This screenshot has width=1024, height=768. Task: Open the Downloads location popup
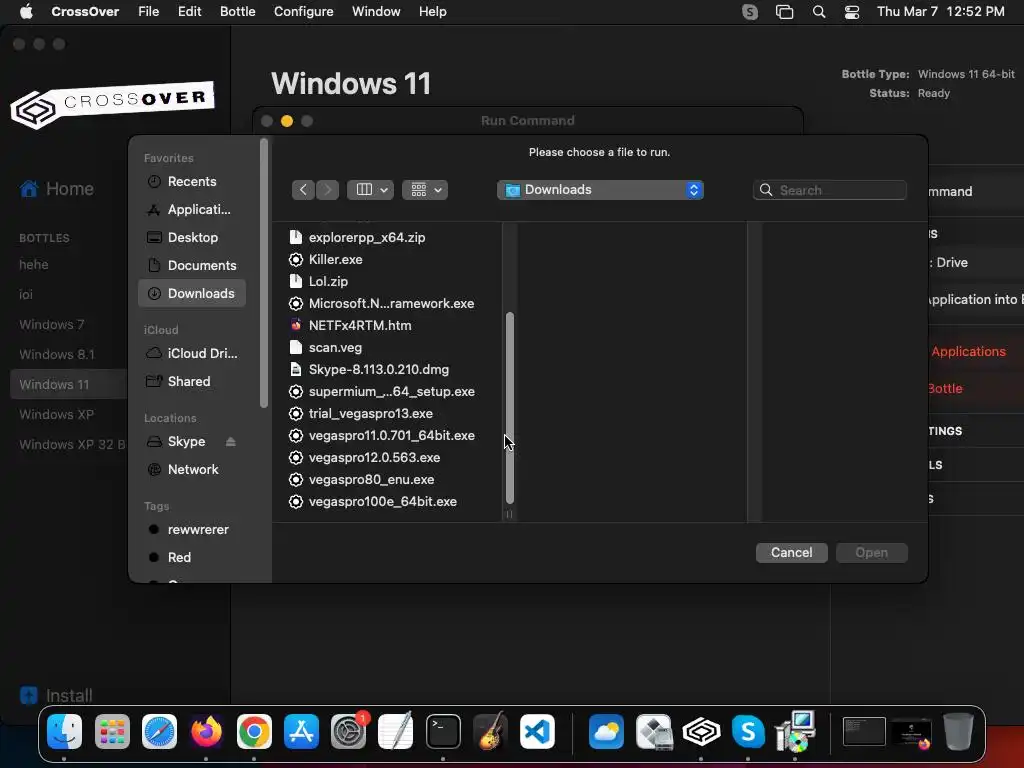(600, 189)
